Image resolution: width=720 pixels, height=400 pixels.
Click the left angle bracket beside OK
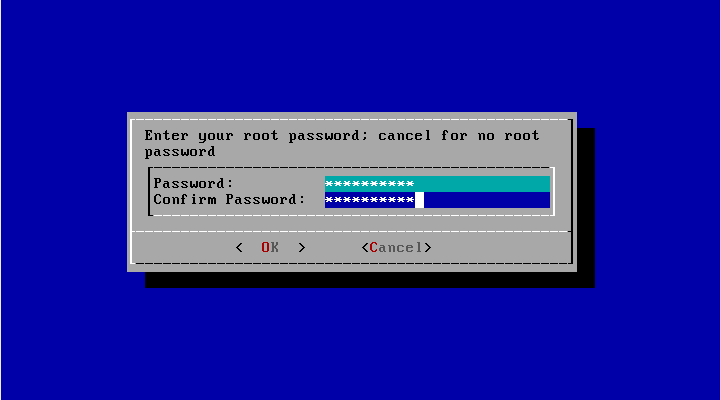[239, 248]
